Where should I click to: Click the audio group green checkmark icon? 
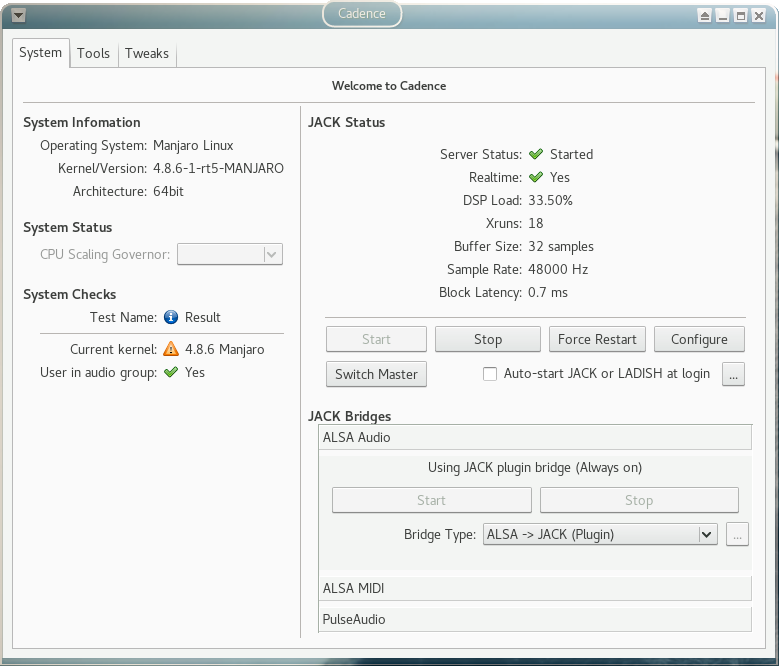pos(171,372)
